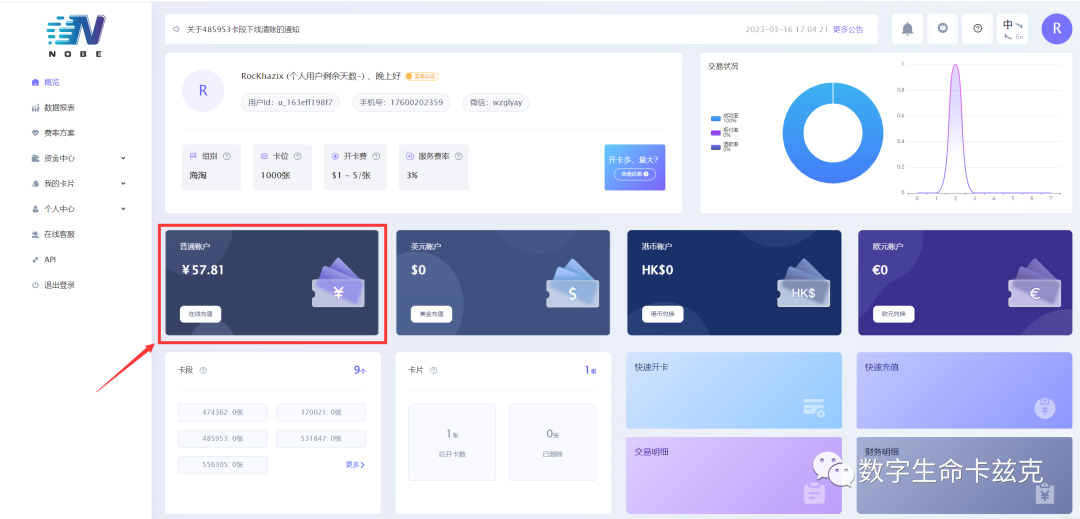This screenshot has width=1080, height=519.
Task: Click the HK$ wallet icon in 港币账户 card
Action: coord(803,283)
